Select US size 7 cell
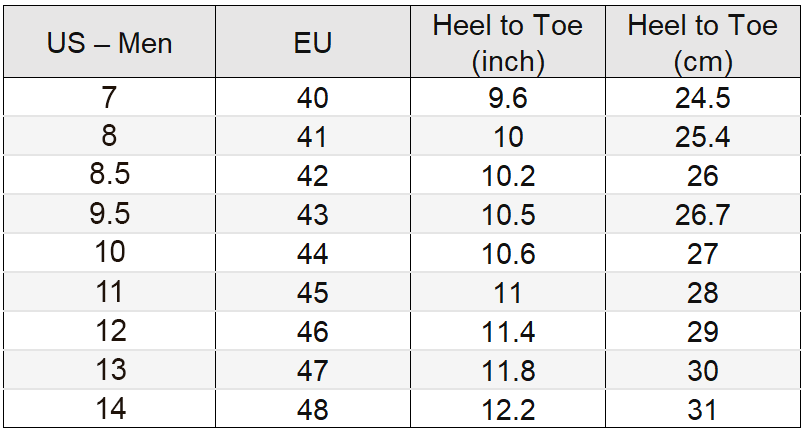The image size is (804, 431). click(109, 97)
